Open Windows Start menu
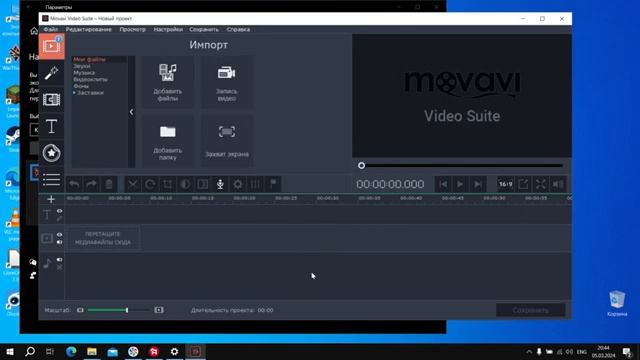640x360 pixels. [10, 352]
